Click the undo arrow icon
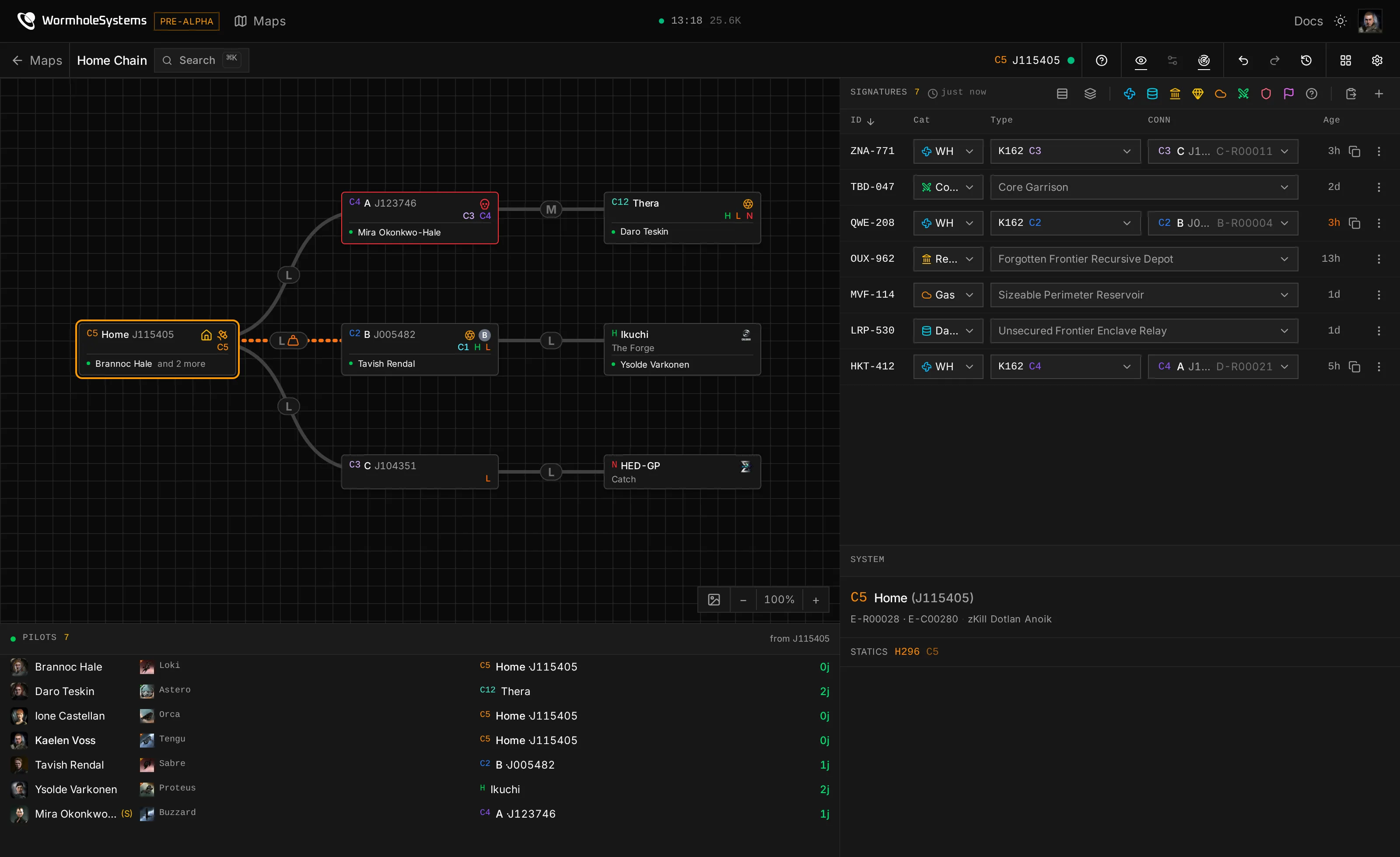 pos(1243,60)
